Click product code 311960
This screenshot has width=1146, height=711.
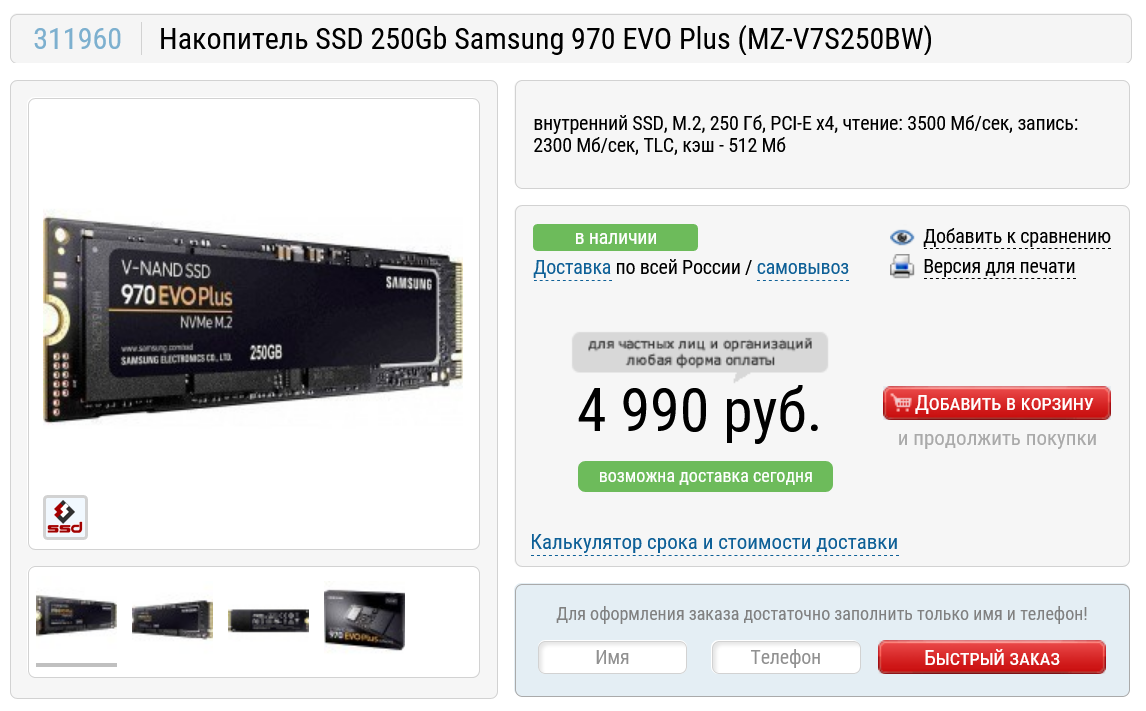77,39
